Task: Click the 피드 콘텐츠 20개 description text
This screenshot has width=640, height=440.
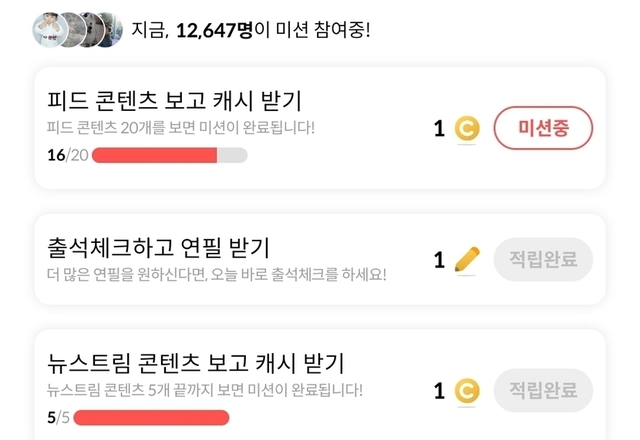Action: (x=181, y=128)
